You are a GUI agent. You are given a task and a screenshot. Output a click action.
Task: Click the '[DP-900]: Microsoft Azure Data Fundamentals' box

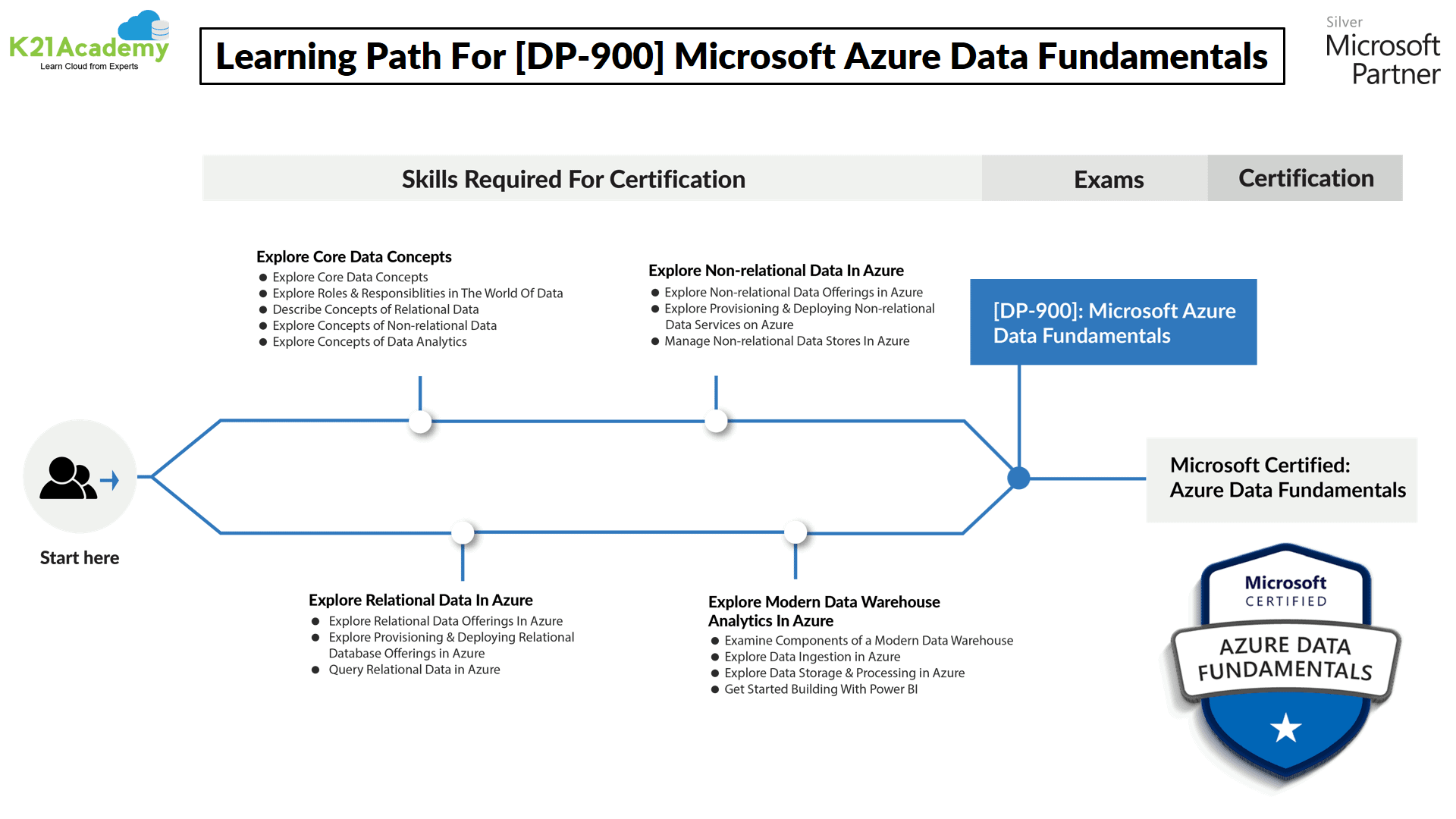1113,322
